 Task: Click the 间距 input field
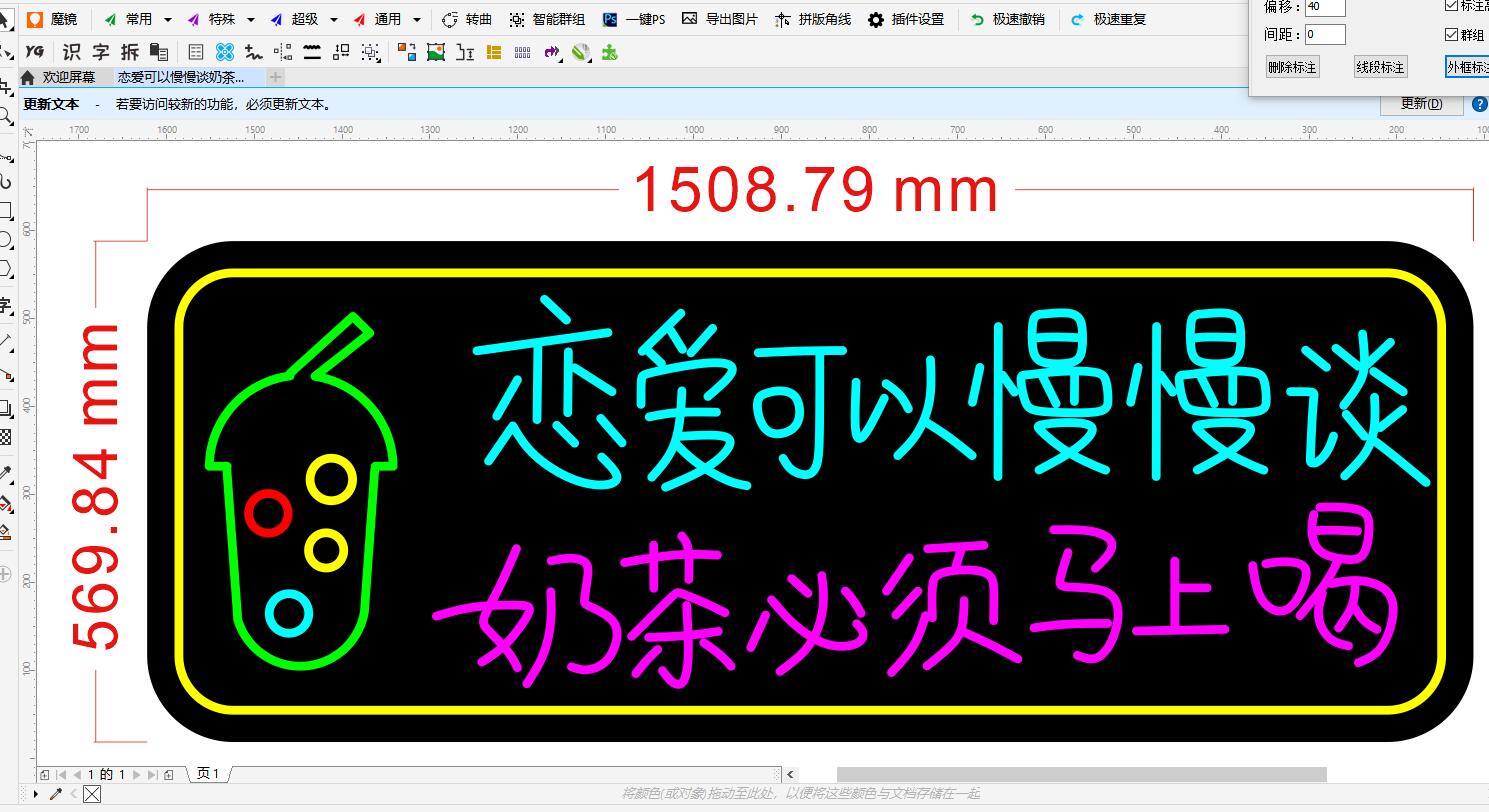[x=1325, y=34]
